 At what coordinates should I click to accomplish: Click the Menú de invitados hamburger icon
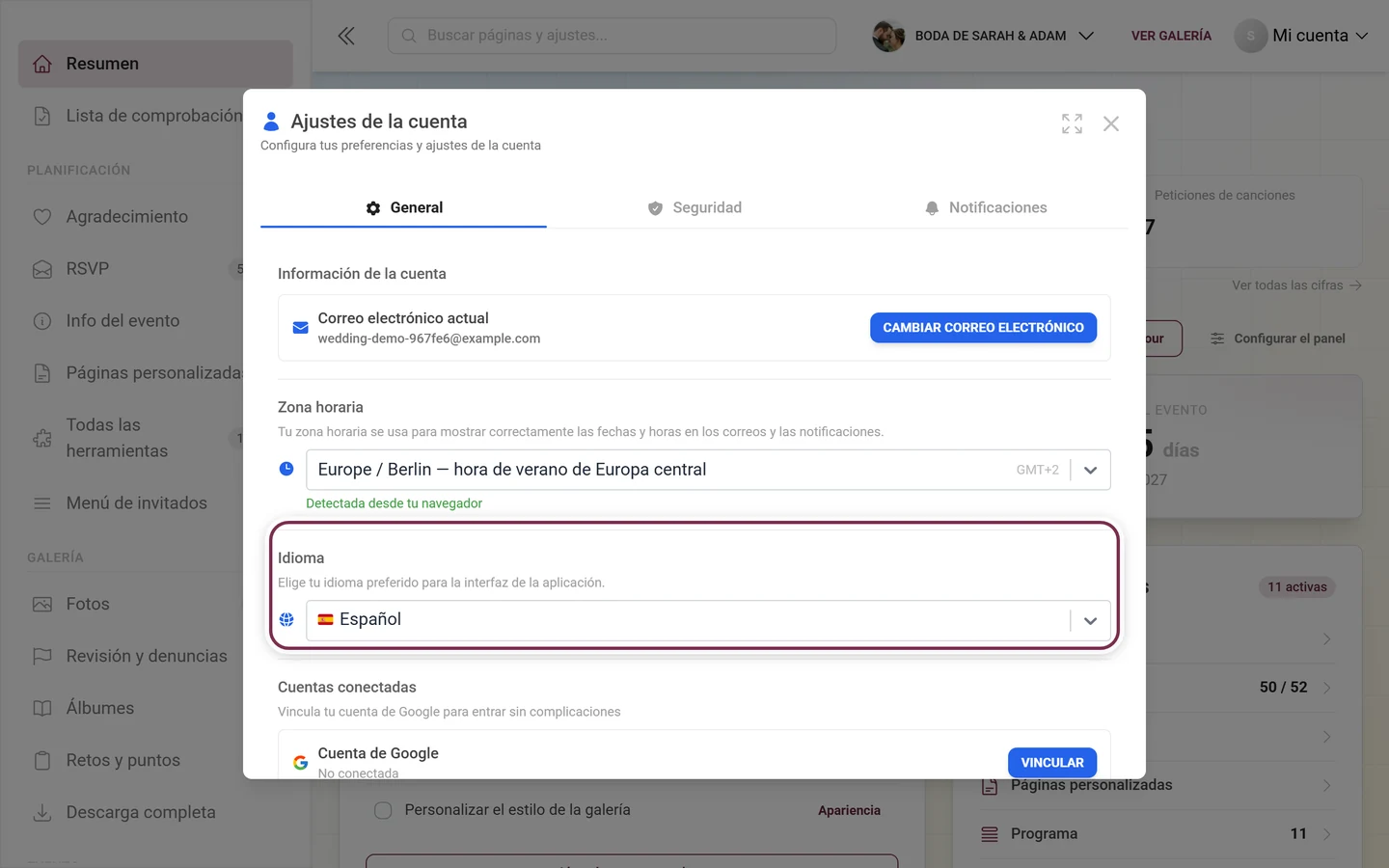(x=42, y=503)
